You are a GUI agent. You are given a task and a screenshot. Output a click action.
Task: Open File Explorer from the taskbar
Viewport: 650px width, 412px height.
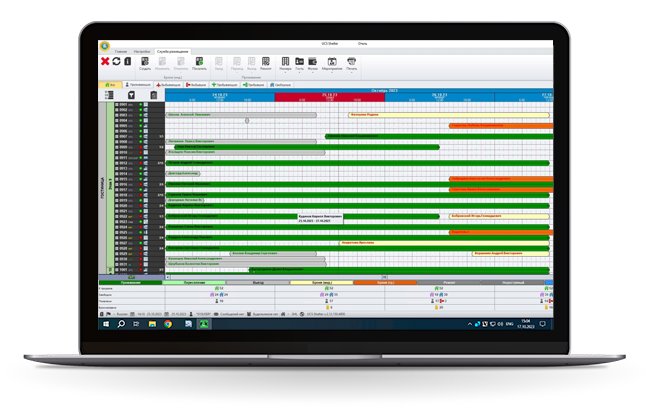coord(152,324)
